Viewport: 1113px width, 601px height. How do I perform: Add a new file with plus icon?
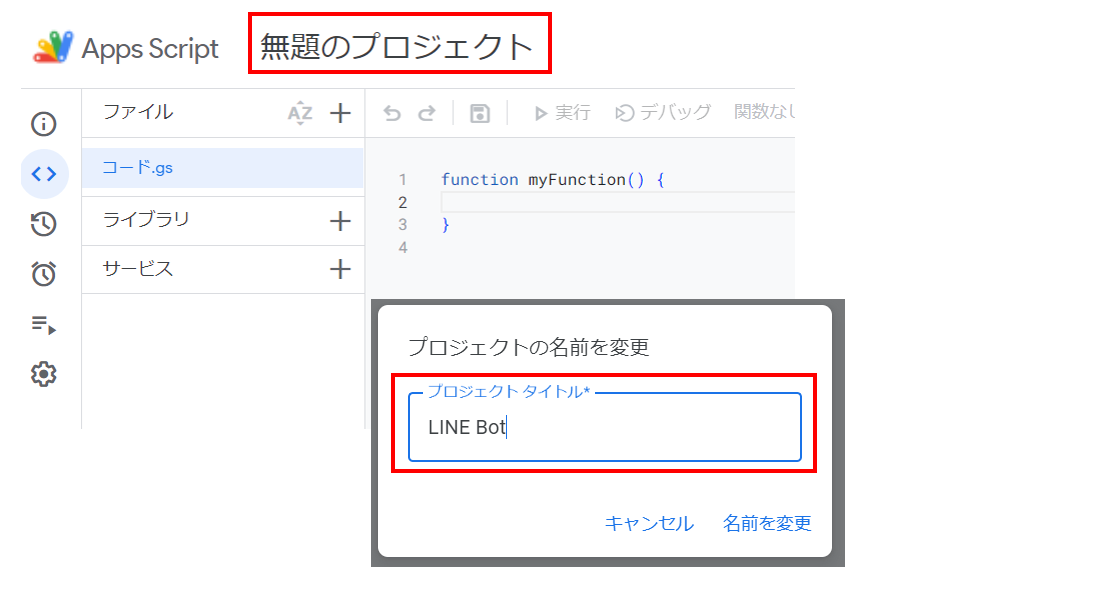(341, 113)
